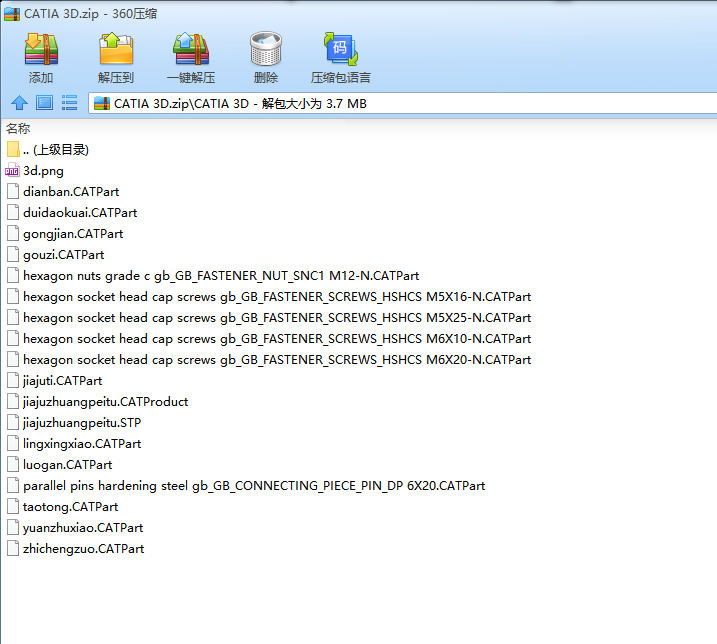The height and width of the screenshot is (644, 717).
Task: Go up with the blue up arrow
Action: click(19, 103)
